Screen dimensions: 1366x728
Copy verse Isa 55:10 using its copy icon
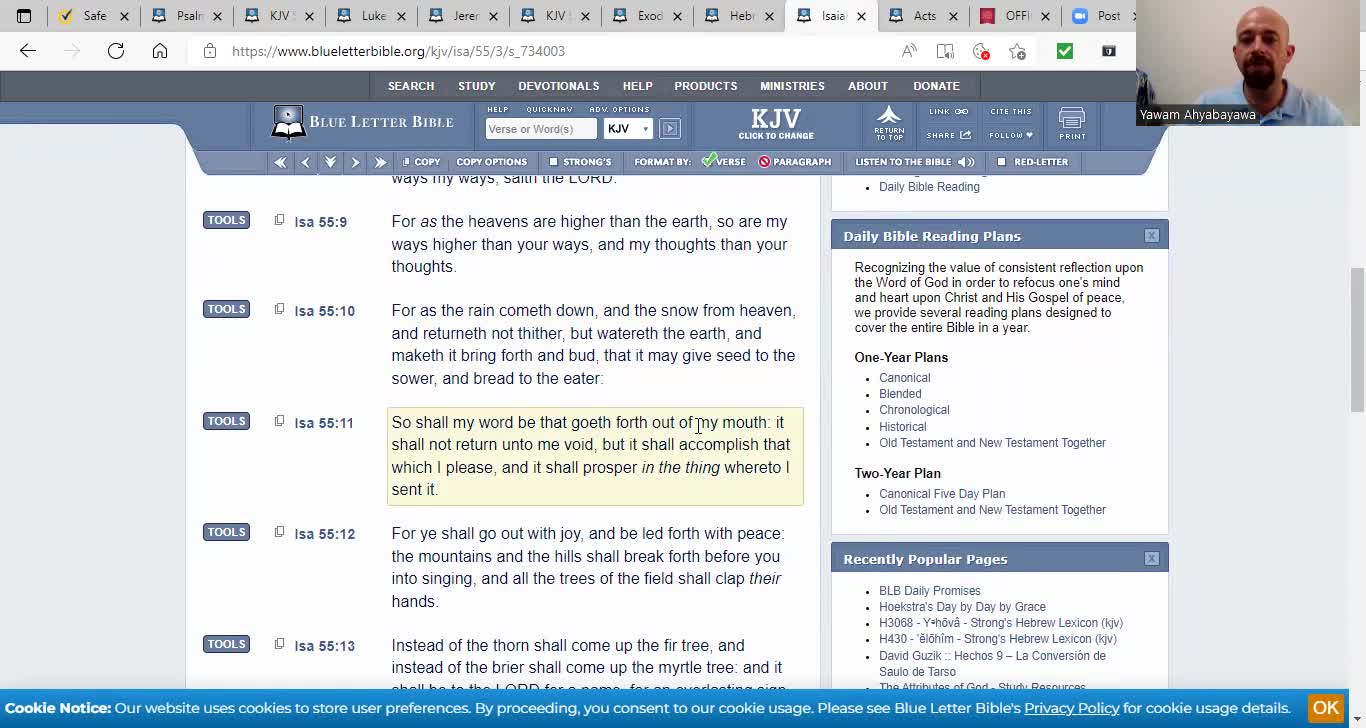pyautogui.click(x=279, y=309)
